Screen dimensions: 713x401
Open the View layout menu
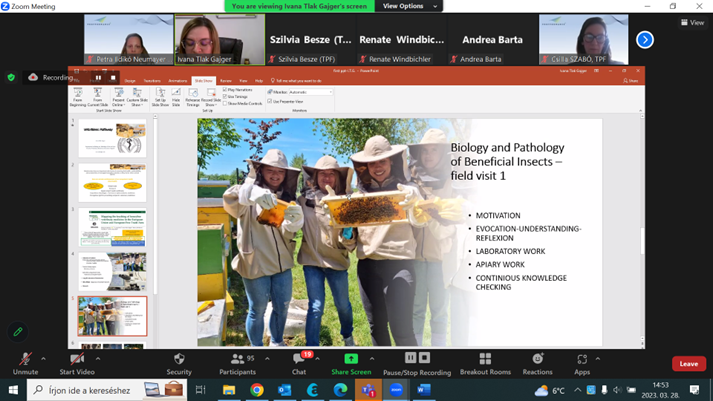(692, 22)
